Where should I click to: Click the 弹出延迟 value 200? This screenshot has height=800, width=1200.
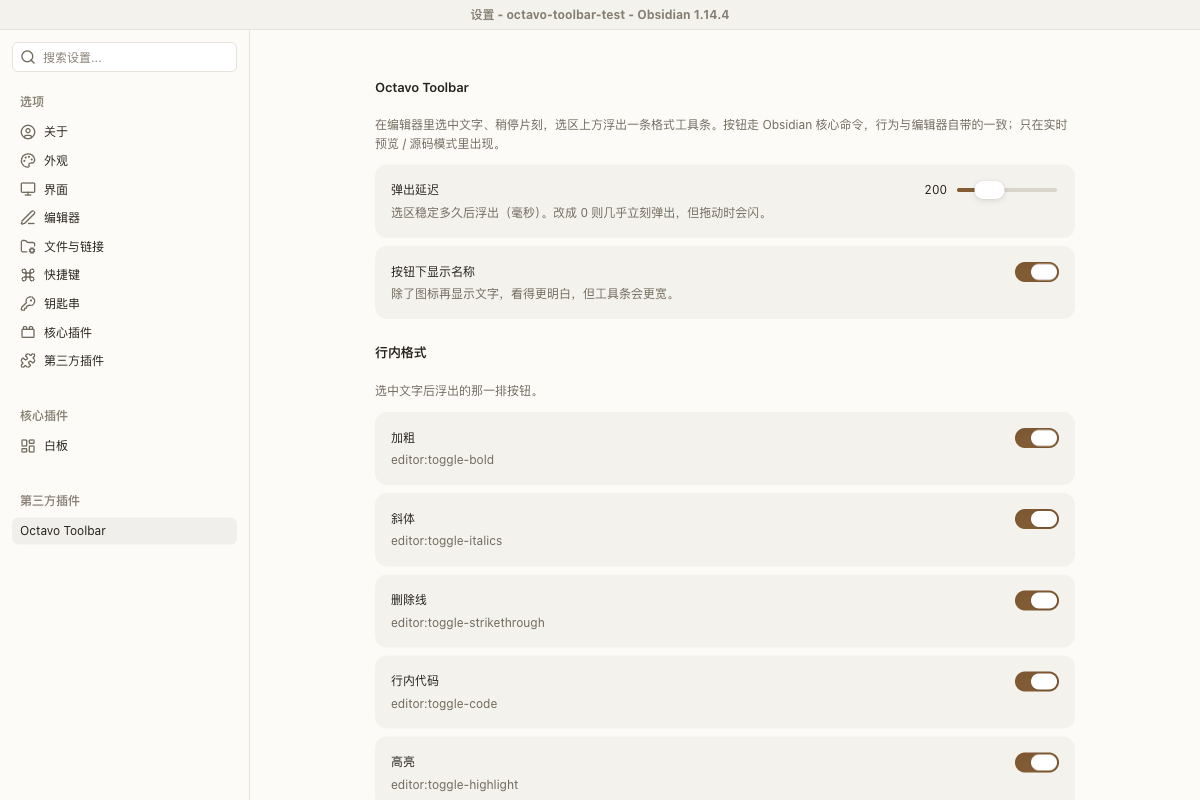935,190
